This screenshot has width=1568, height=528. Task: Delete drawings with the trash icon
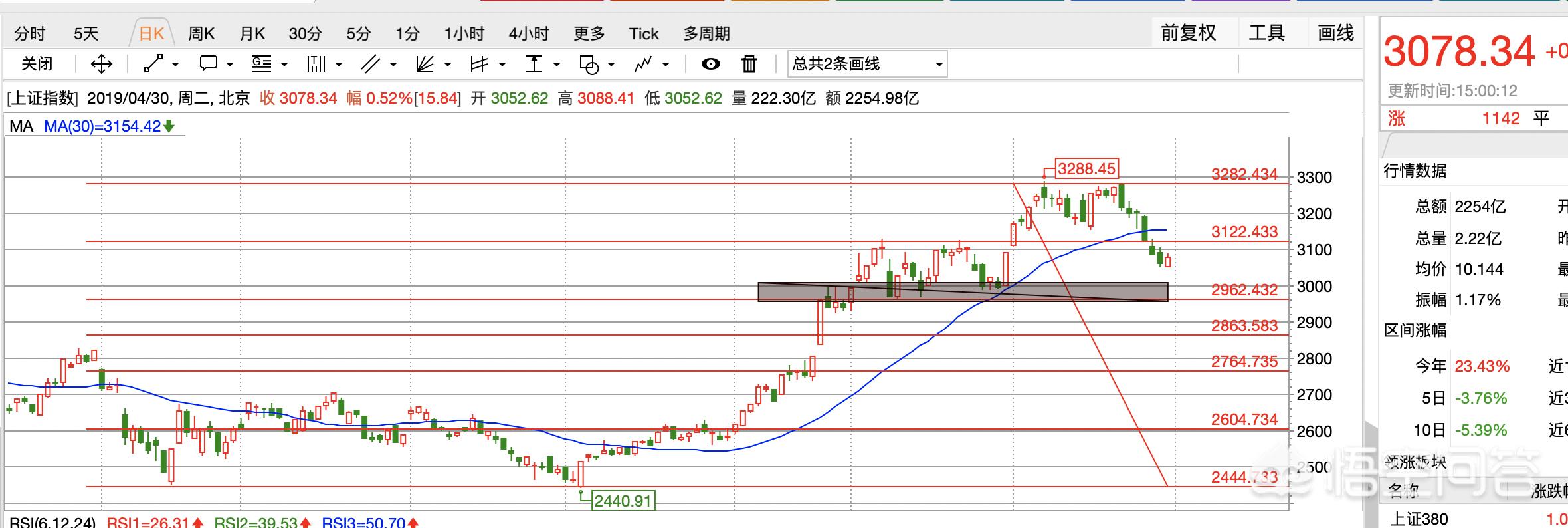pyautogui.click(x=749, y=64)
